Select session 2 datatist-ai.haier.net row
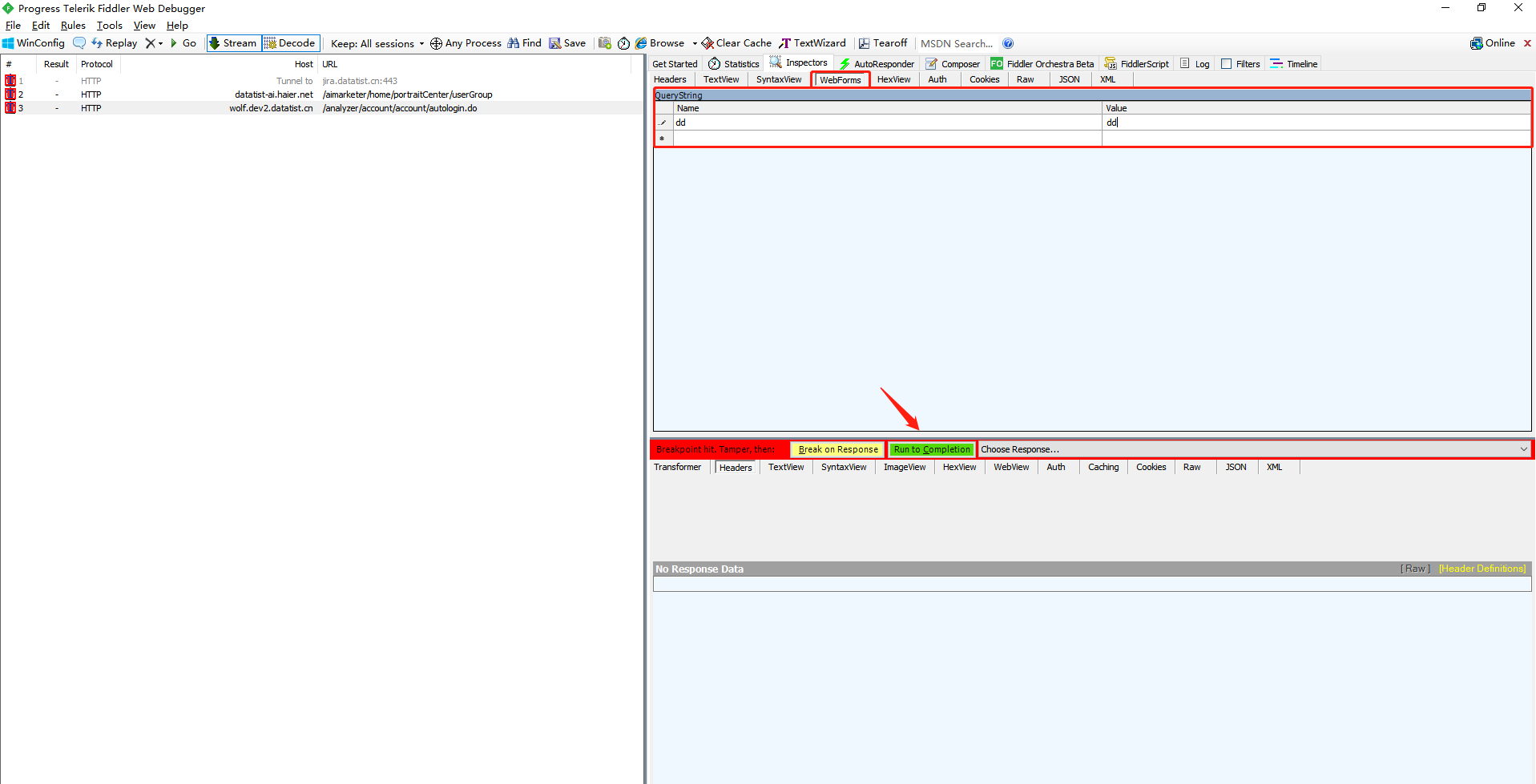The image size is (1536, 784). click(x=322, y=94)
